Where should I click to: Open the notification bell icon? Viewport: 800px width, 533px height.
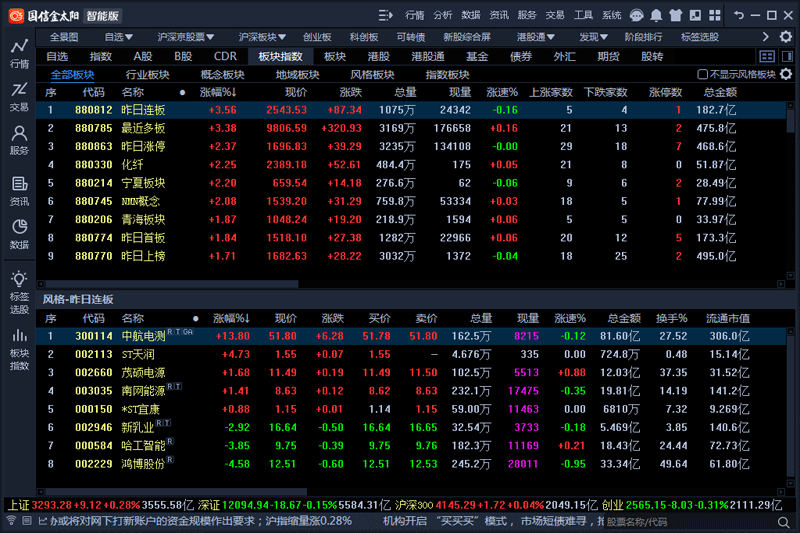coord(655,15)
